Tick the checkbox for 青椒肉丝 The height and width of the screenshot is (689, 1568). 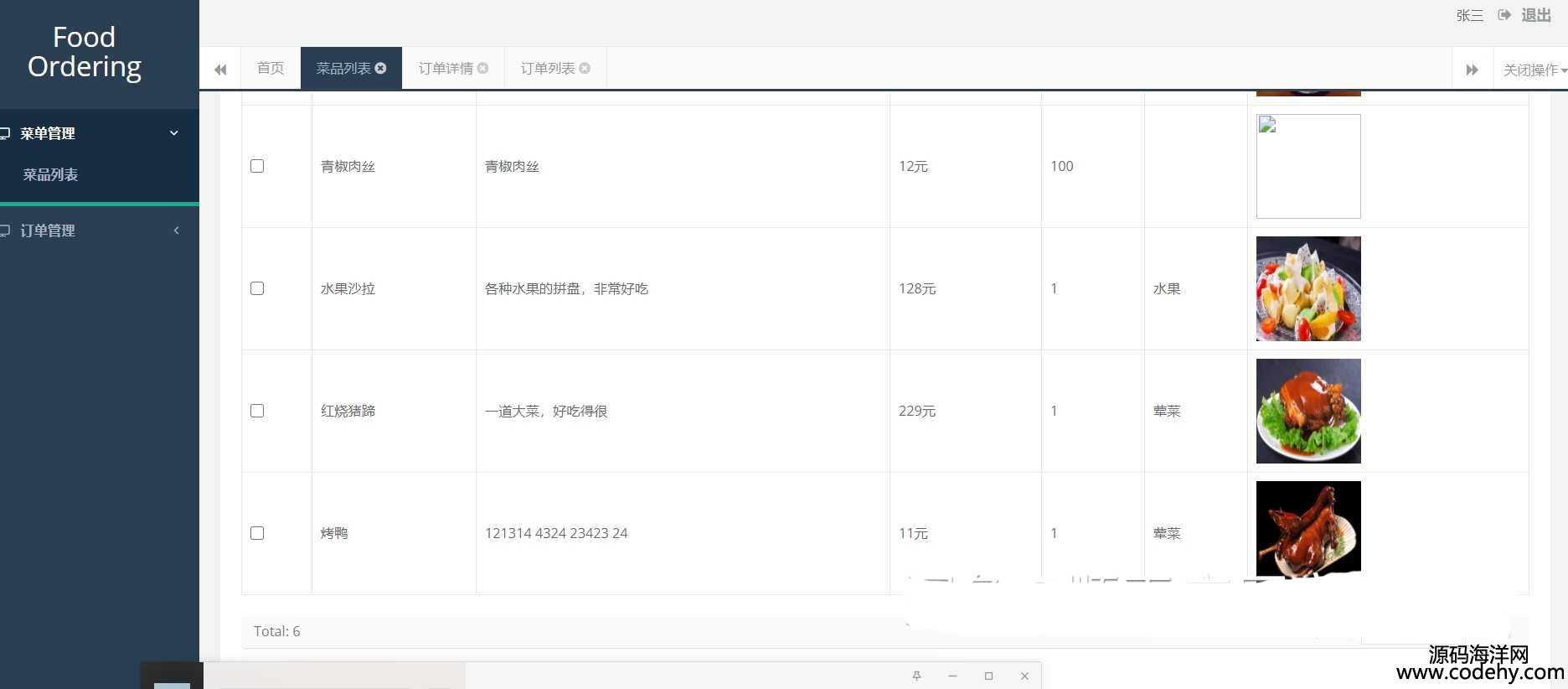pos(257,166)
